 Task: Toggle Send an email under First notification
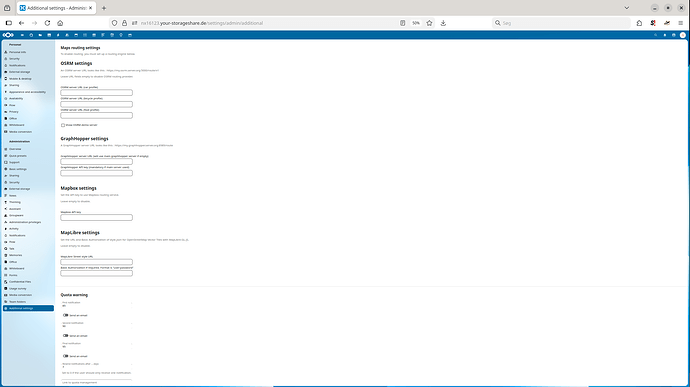pyautogui.click(x=66, y=315)
